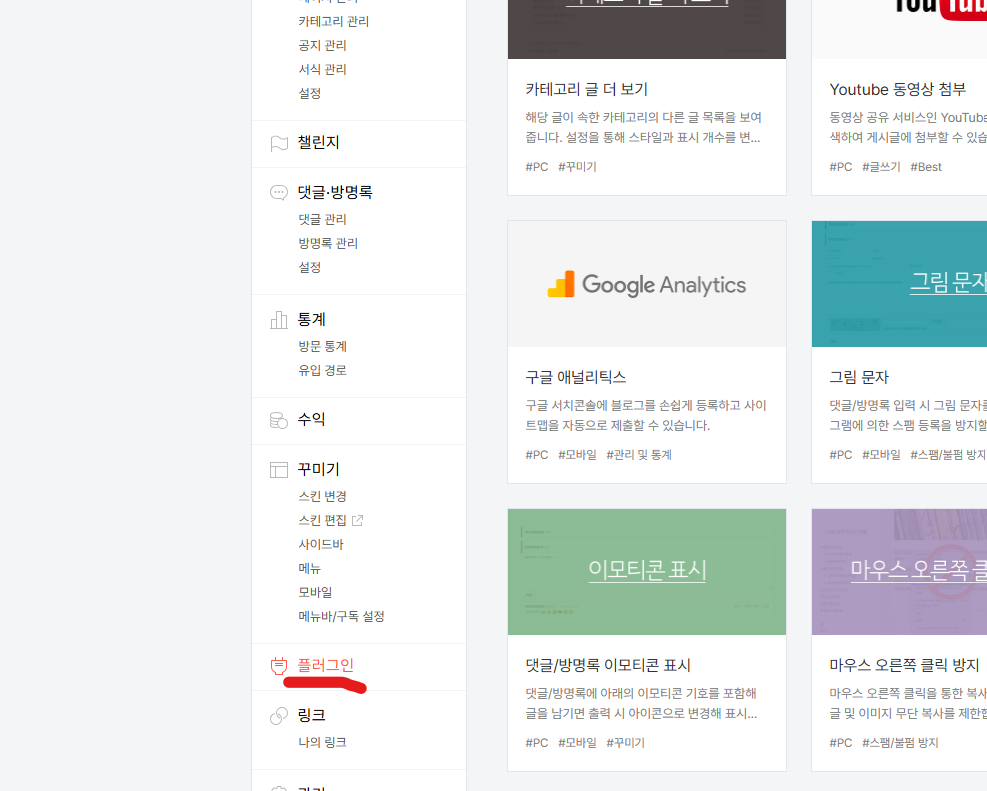Click the coins icon next to 수익
987x791 pixels.
(279, 420)
